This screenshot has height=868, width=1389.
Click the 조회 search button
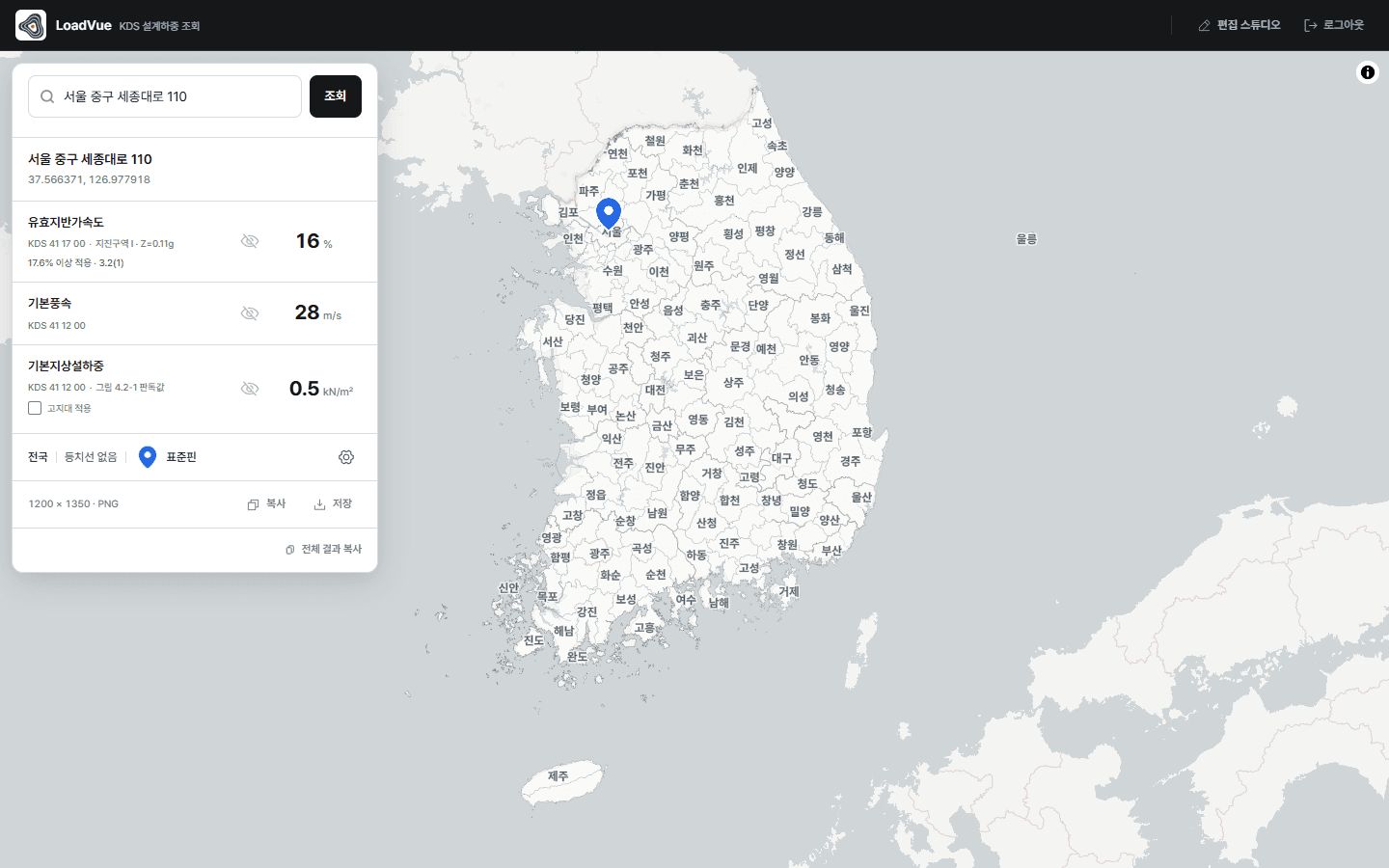(x=336, y=96)
